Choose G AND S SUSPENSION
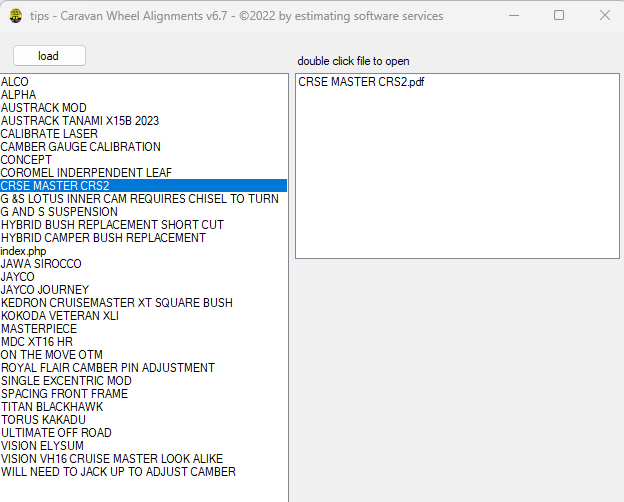 pyautogui.click(x=144, y=212)
